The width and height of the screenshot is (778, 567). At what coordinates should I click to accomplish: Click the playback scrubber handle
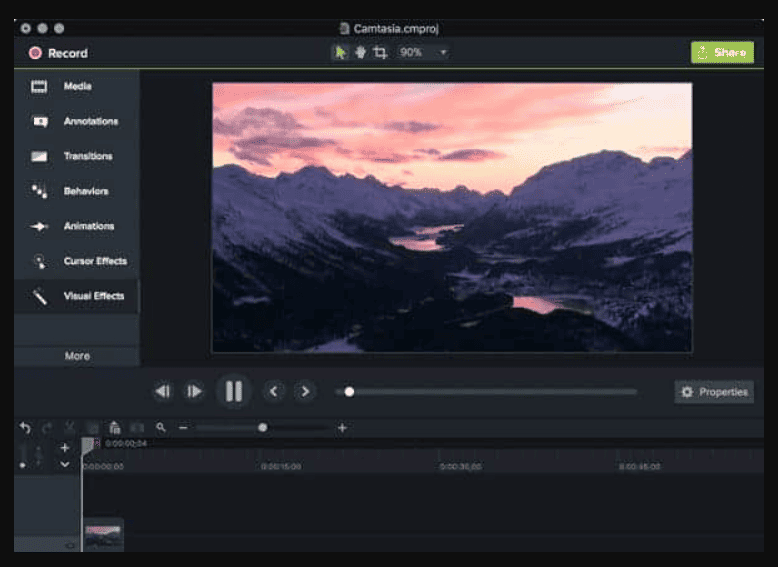tap(349, 392)
